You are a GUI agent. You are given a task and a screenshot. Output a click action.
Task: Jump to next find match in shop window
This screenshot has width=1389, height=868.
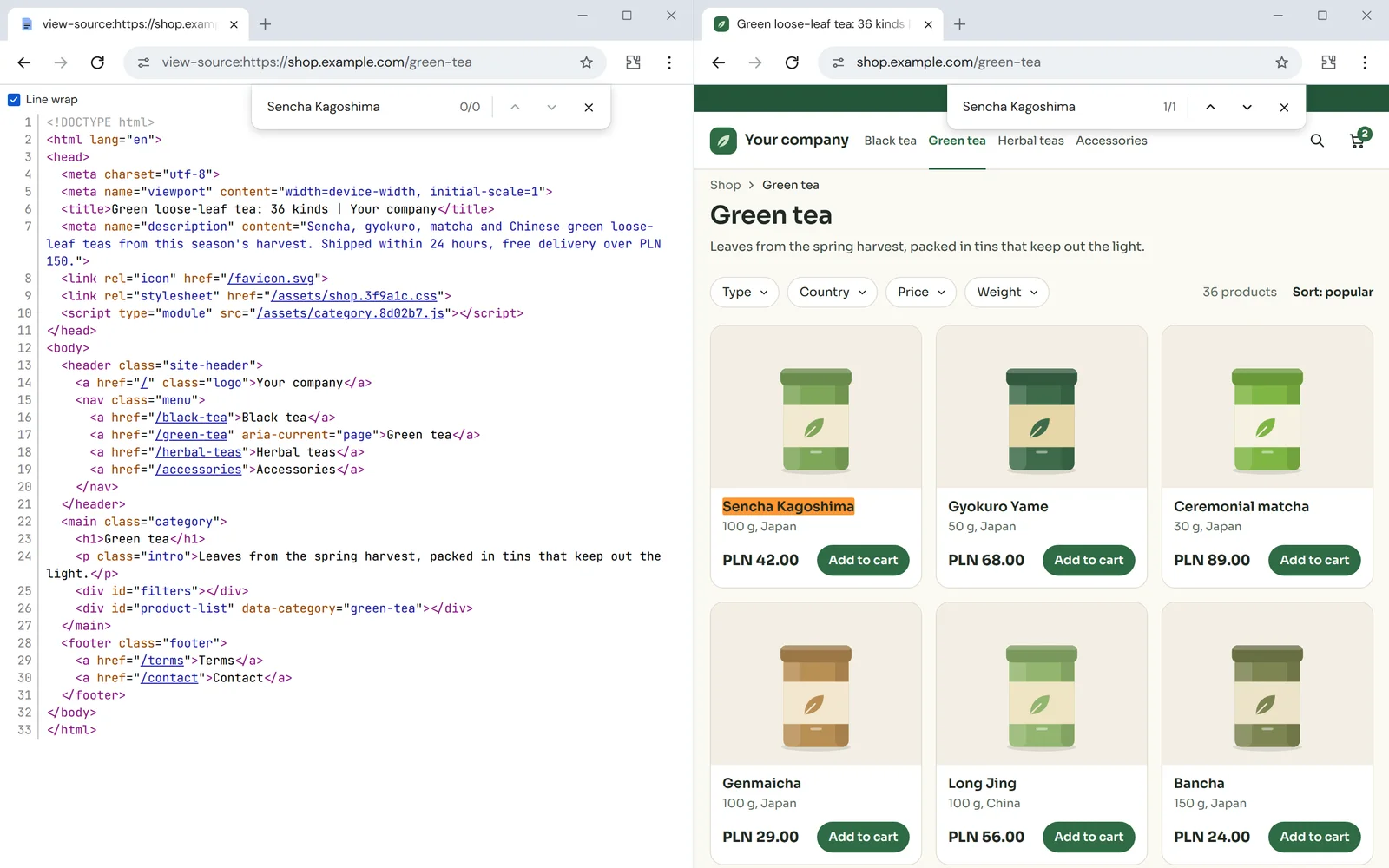pyautogui.click(x=1247, y=107)
